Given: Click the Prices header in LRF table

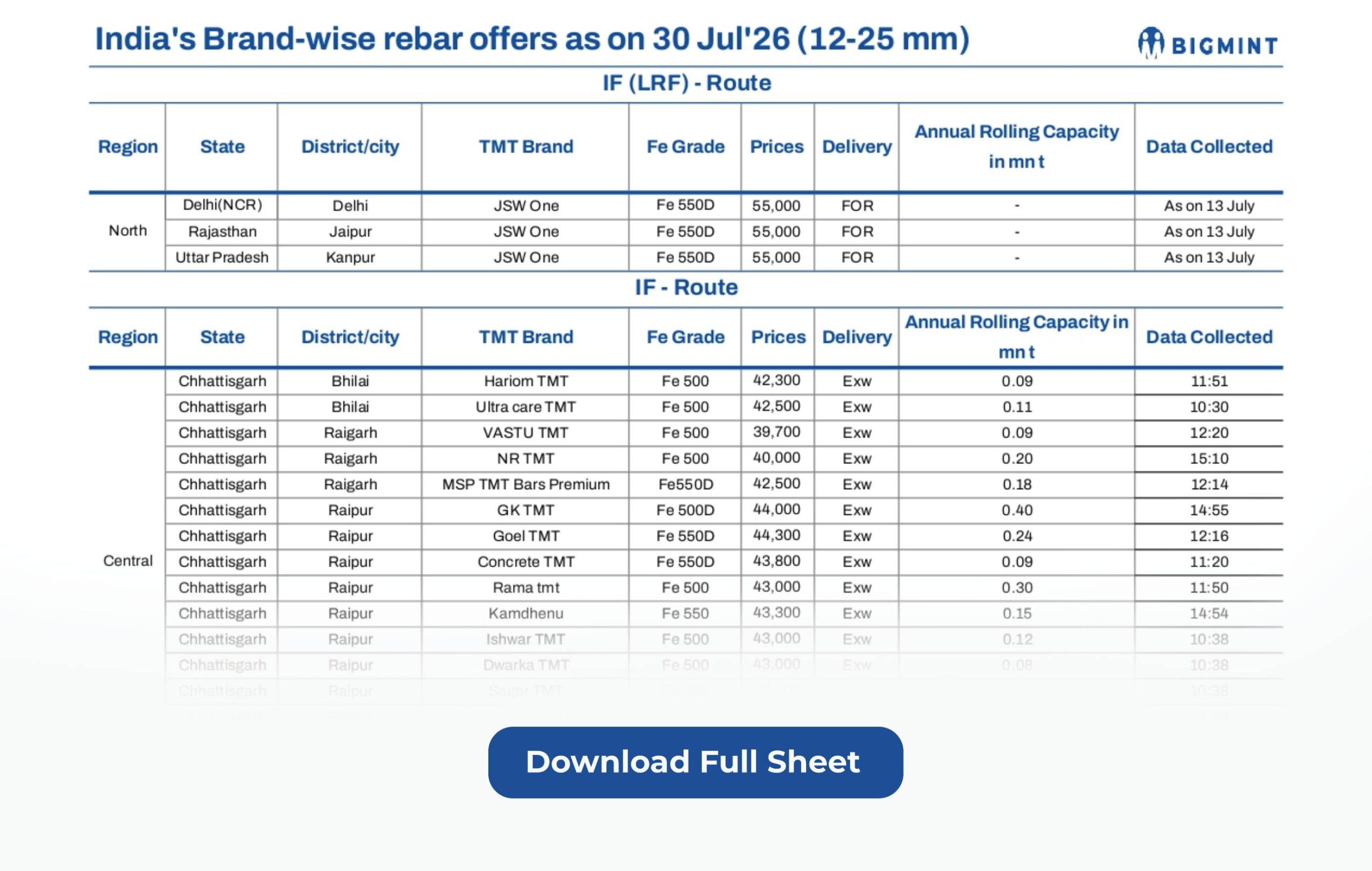Looking at the screenshot, I should (777, 146).
